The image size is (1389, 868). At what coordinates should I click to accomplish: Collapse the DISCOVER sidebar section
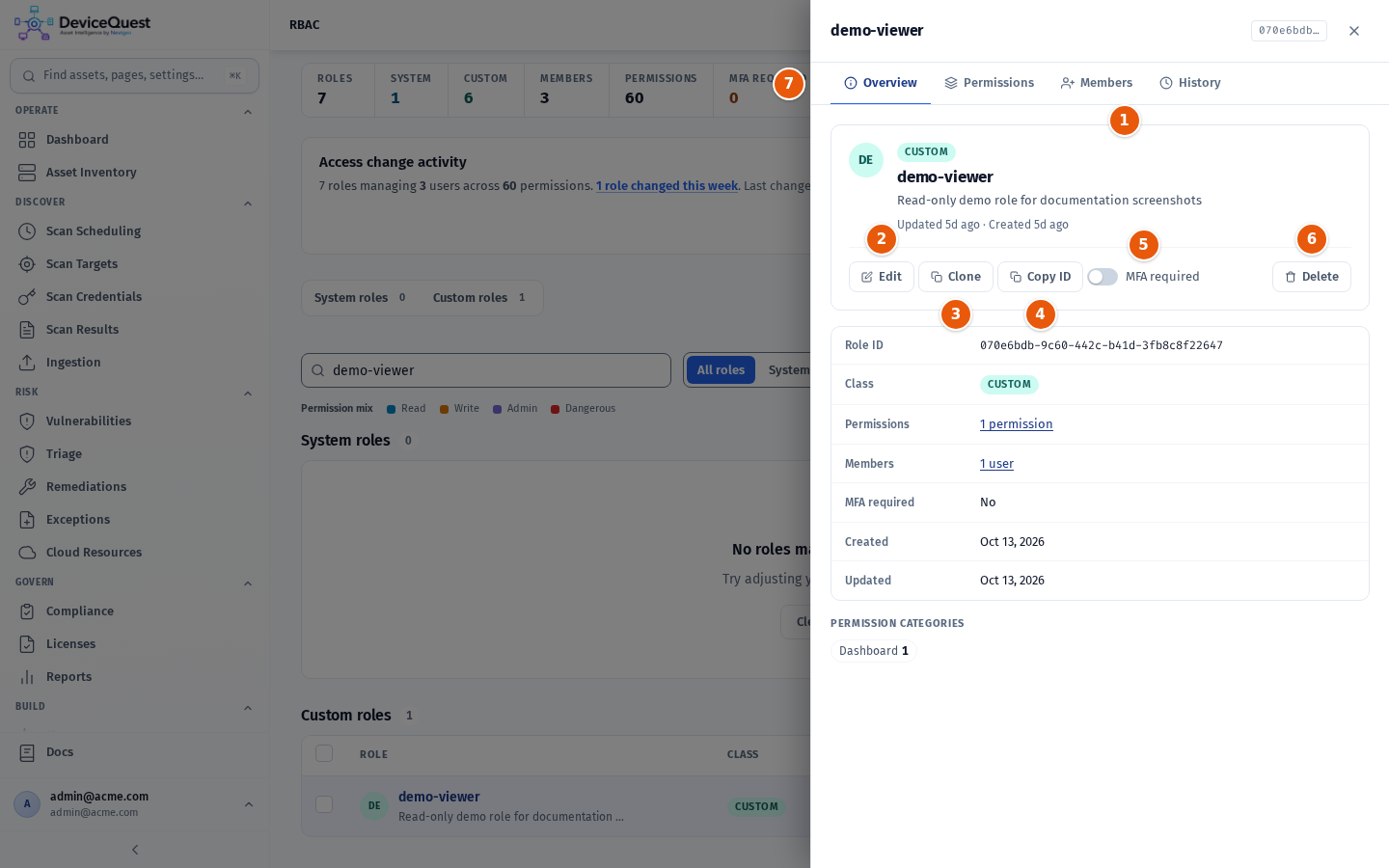coord(248,203)
